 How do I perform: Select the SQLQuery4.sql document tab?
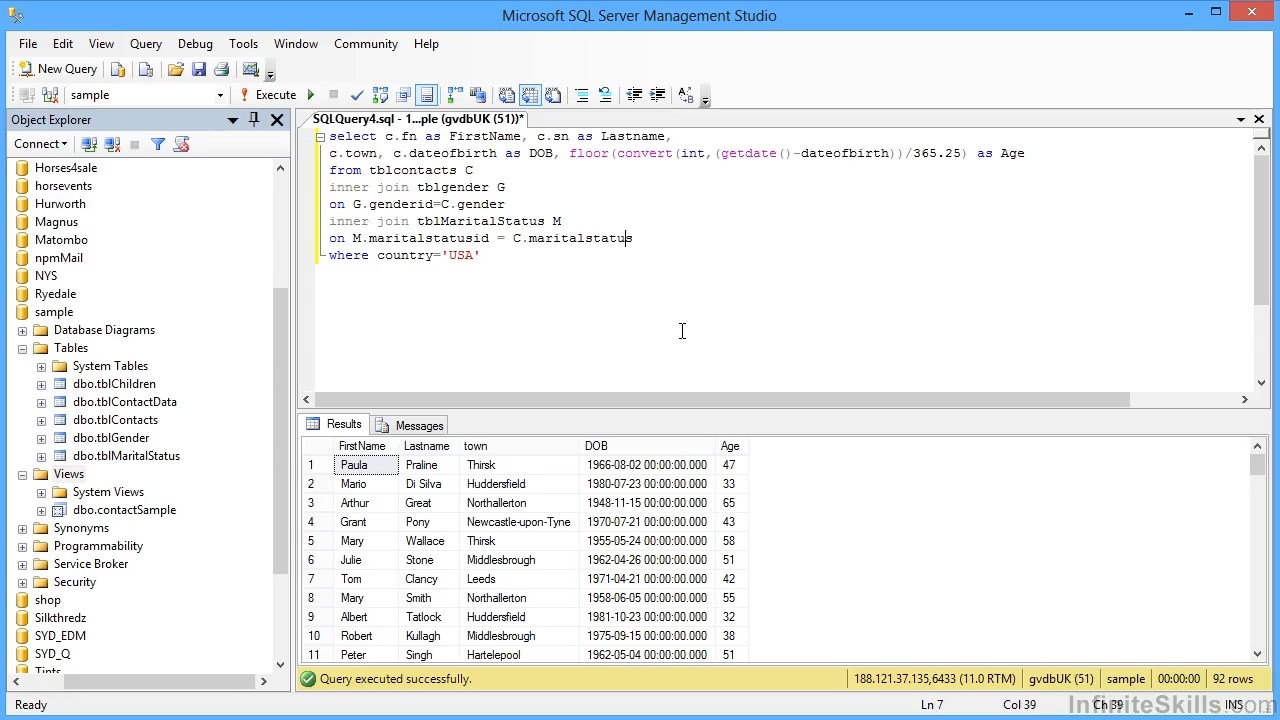click(x=418, y=119)
